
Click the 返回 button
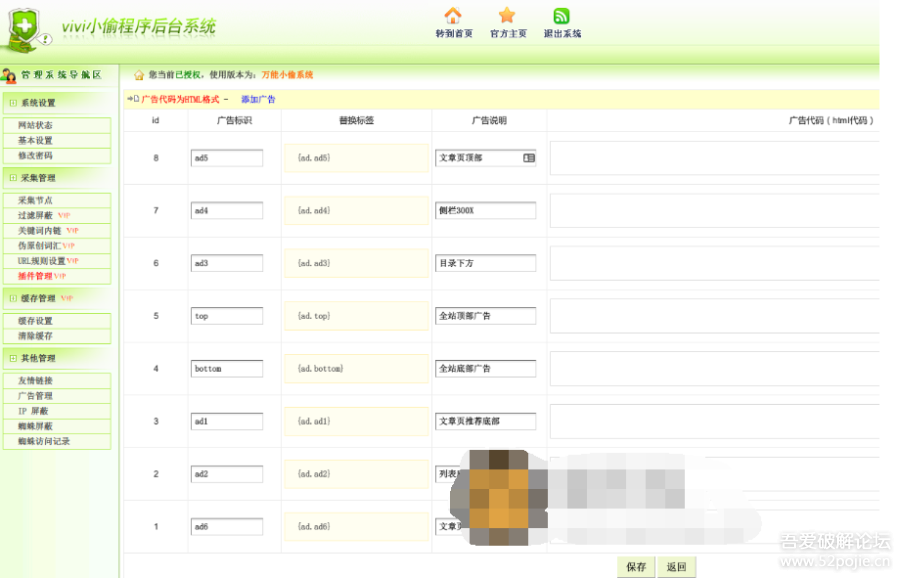[676, 567]
